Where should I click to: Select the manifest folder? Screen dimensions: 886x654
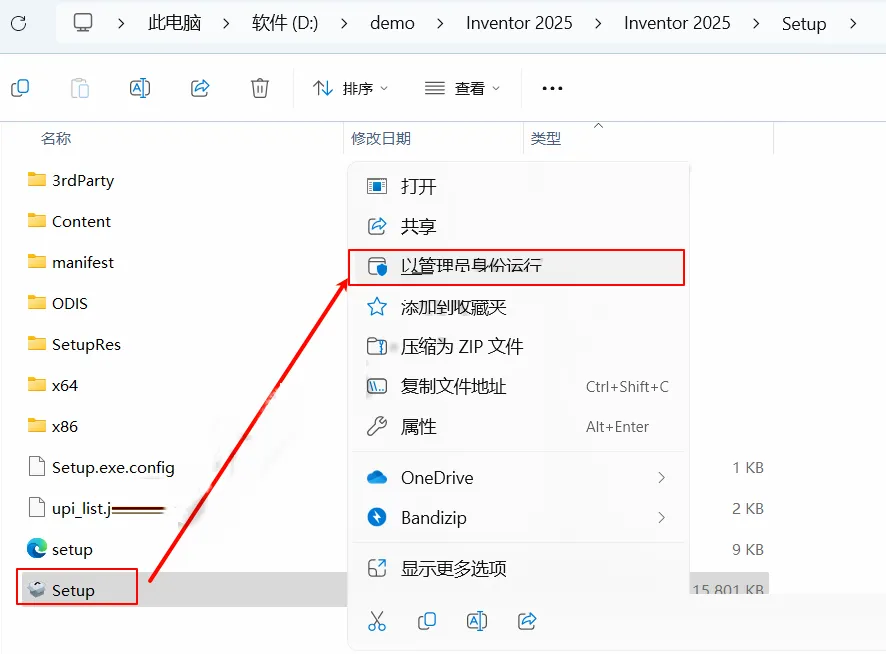pyautogui.click(x=70, y=262)
